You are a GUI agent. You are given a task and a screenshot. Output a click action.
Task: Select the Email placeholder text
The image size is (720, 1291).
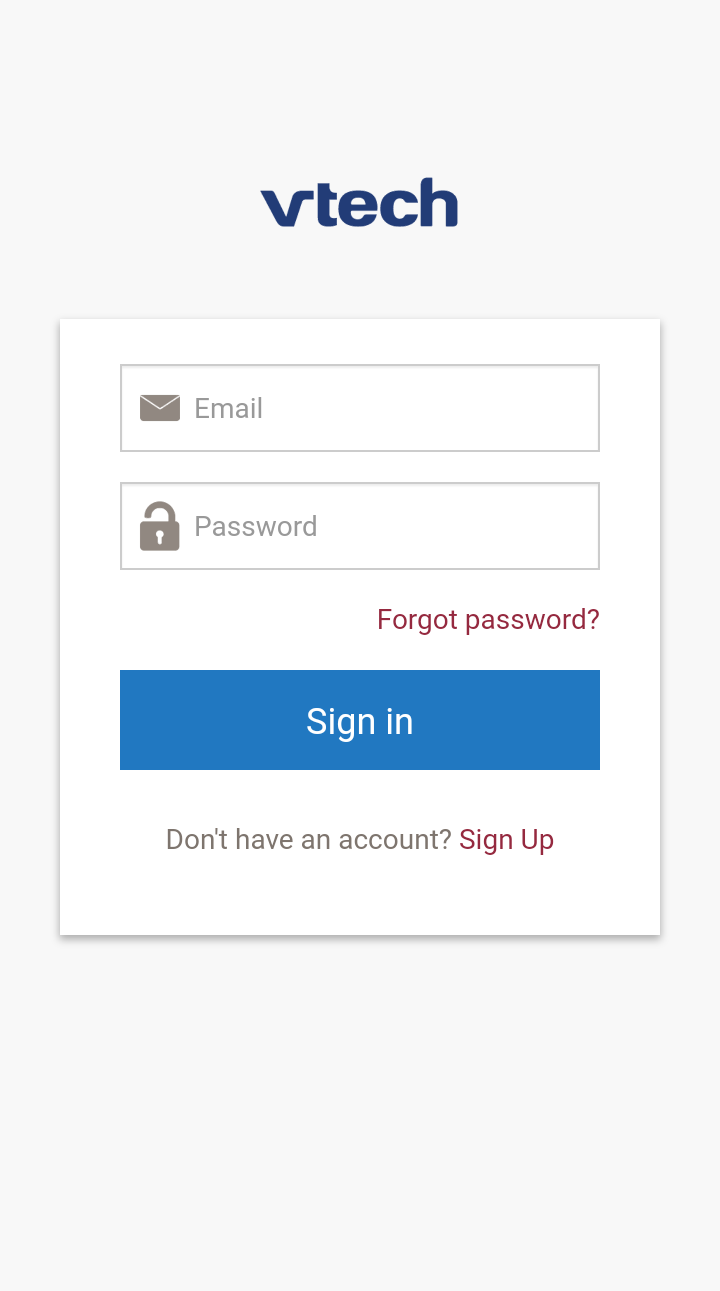(x=228, y=408)
